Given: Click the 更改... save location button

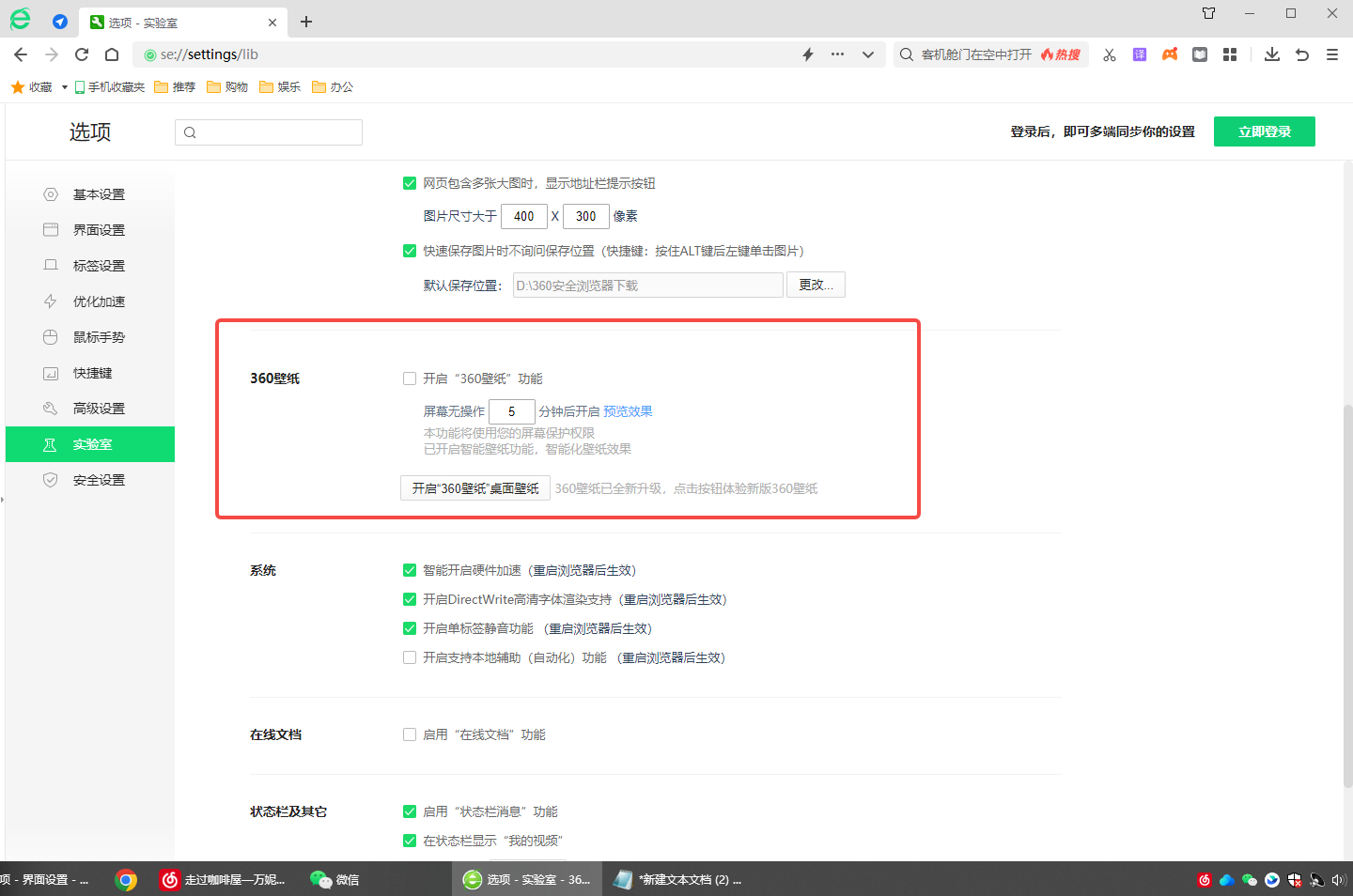Looking at the screenshot, I should click(816, 285).
